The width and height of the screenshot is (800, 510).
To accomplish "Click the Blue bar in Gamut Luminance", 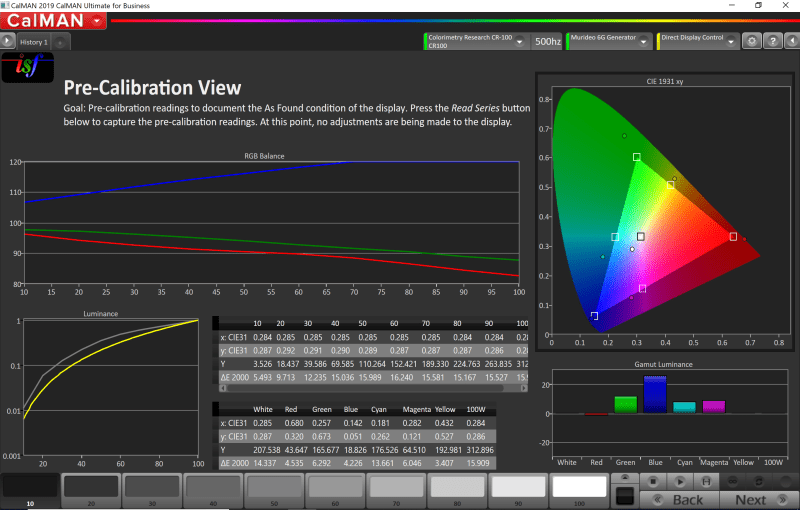I will pyautogui.click(x=655, y=394).
